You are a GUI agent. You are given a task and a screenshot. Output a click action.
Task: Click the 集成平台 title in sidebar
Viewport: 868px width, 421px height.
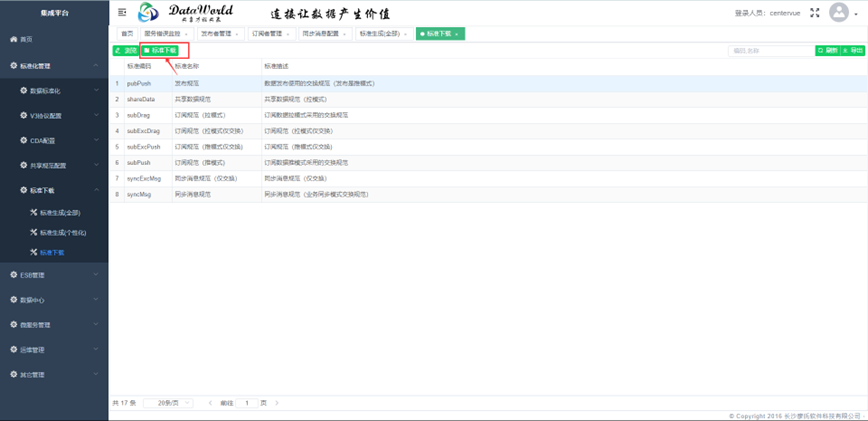pos(54,12)
